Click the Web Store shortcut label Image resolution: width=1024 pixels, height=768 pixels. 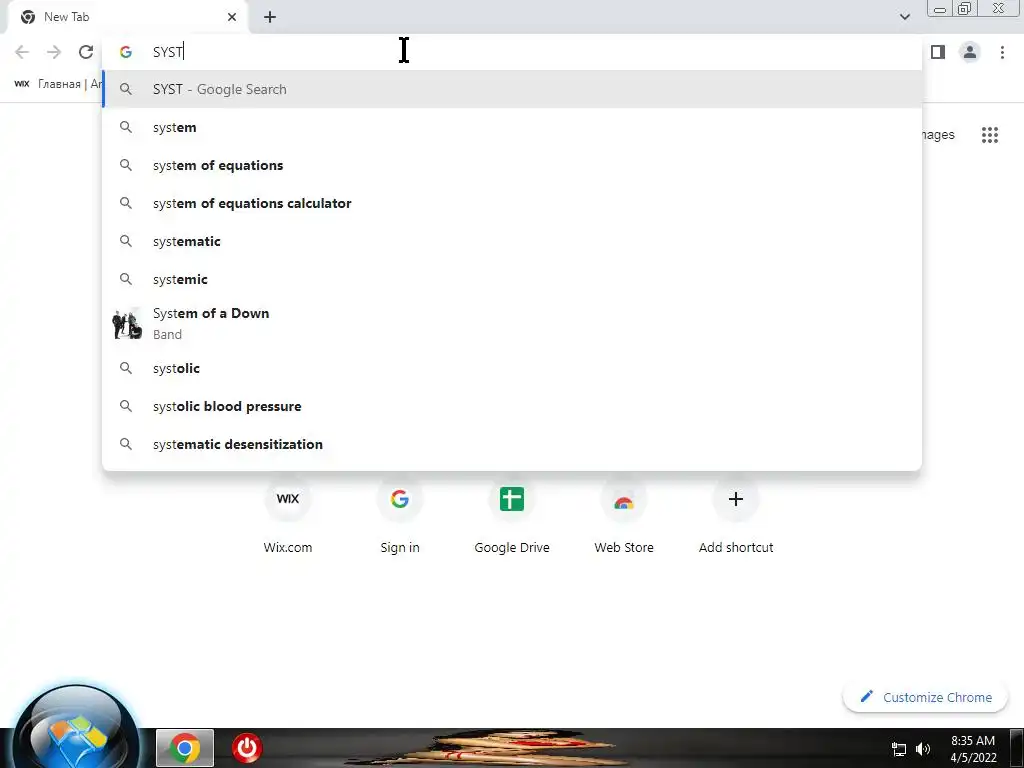[x=624, y=547]
